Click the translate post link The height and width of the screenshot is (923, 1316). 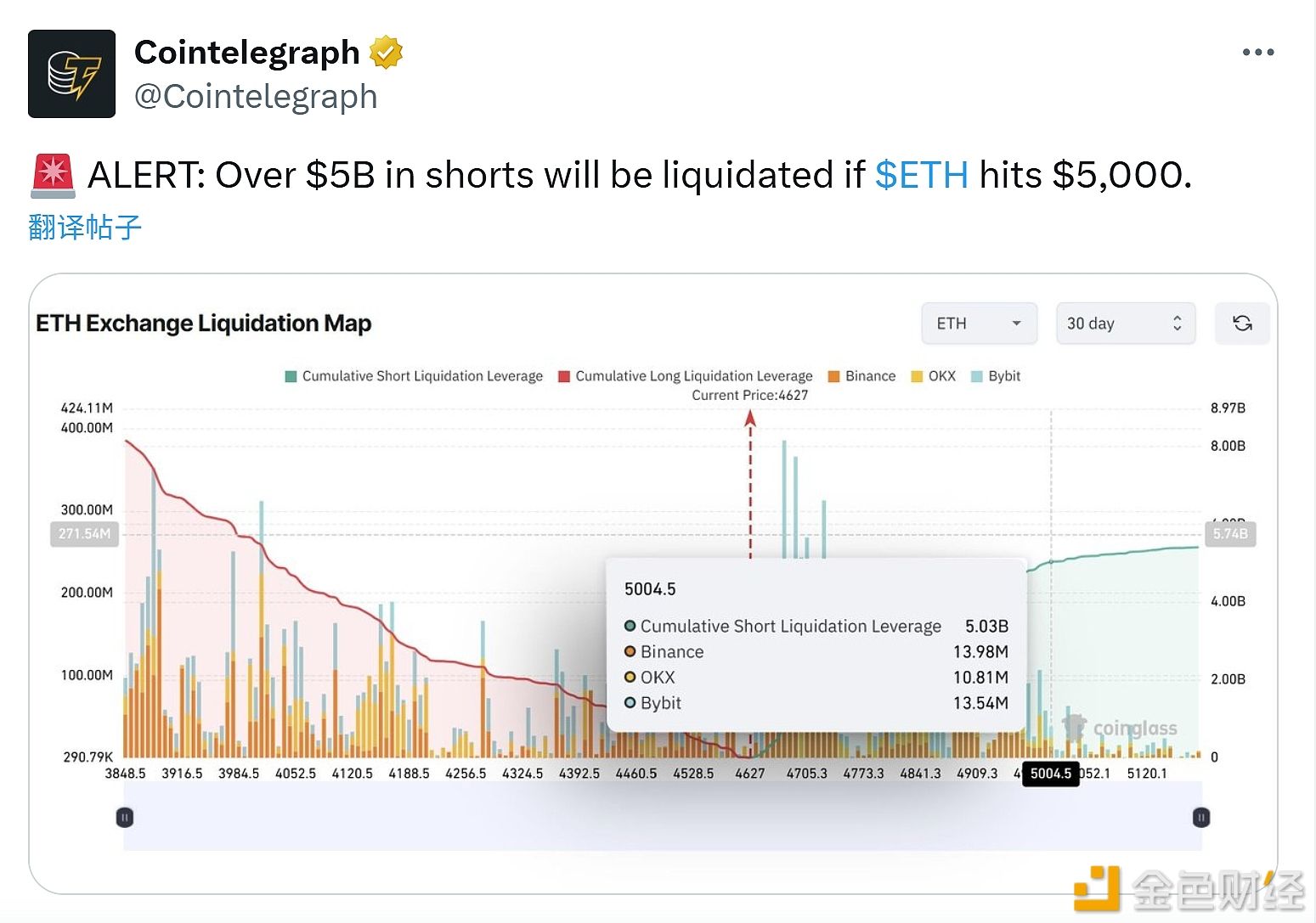(85, 227)
